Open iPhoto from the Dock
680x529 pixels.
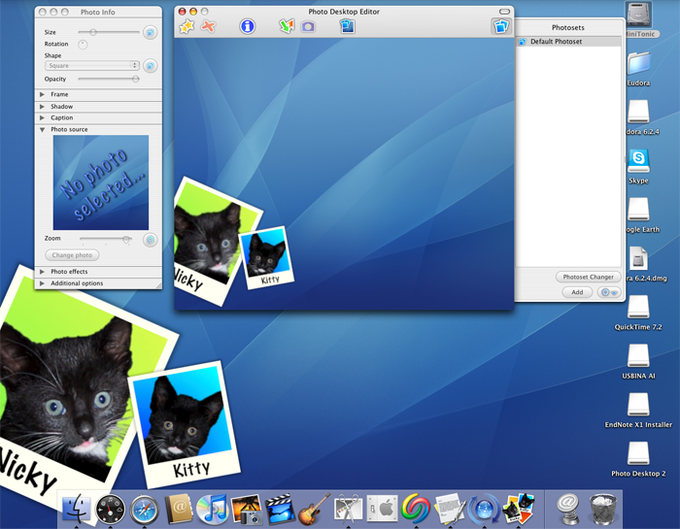pyautogui.click(x=246, y=508)
